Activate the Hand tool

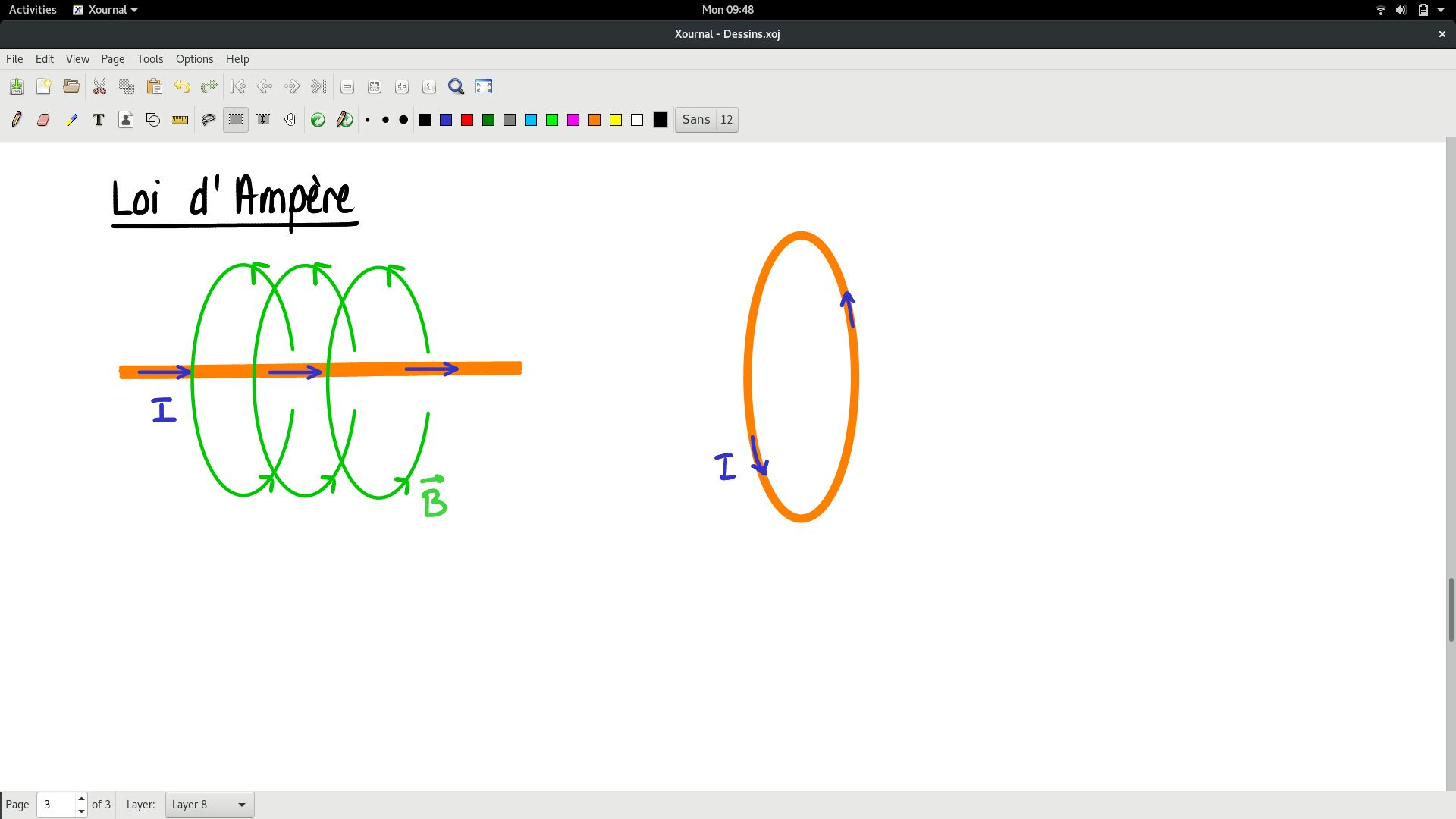[x=290, y=120]
